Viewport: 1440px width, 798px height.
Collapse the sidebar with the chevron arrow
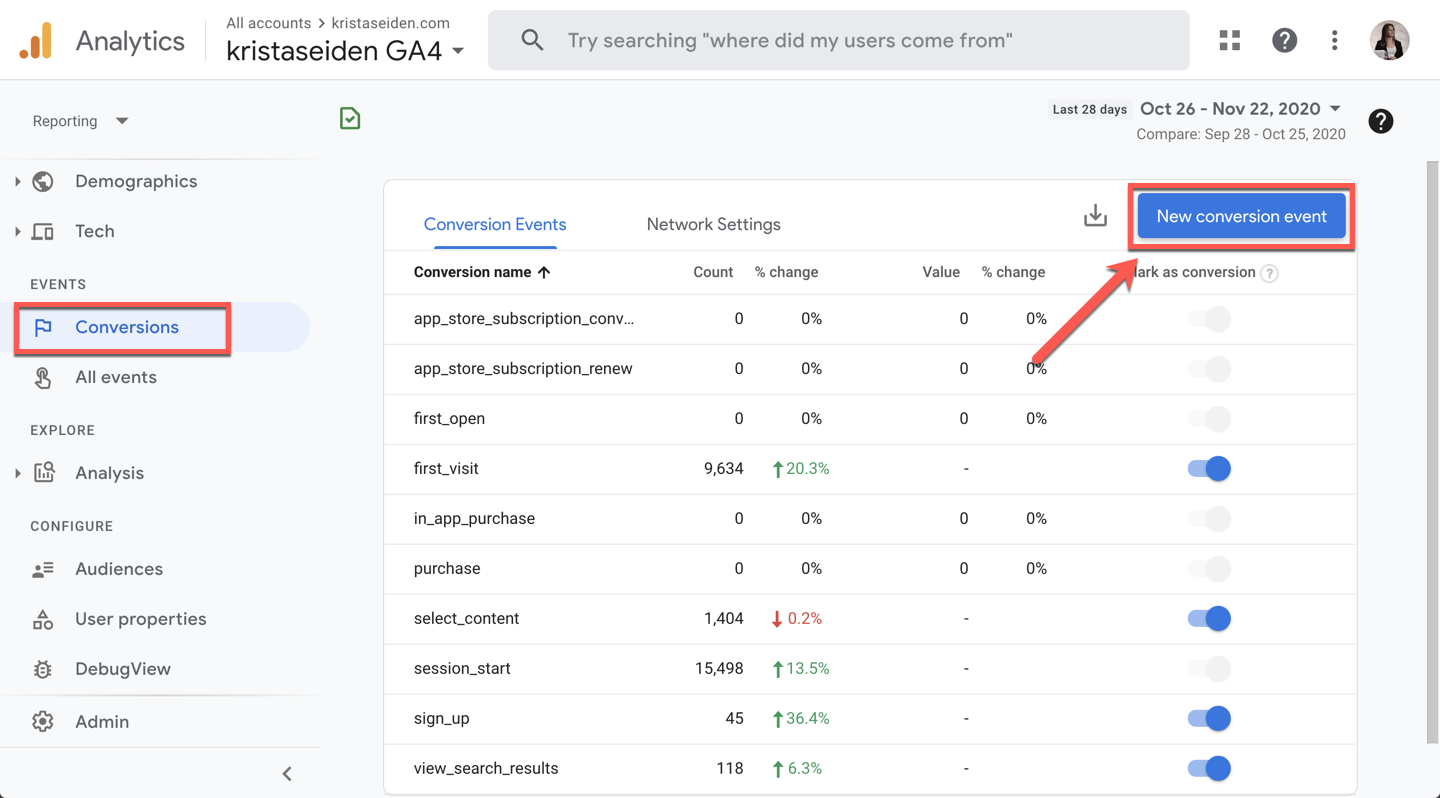287,773
